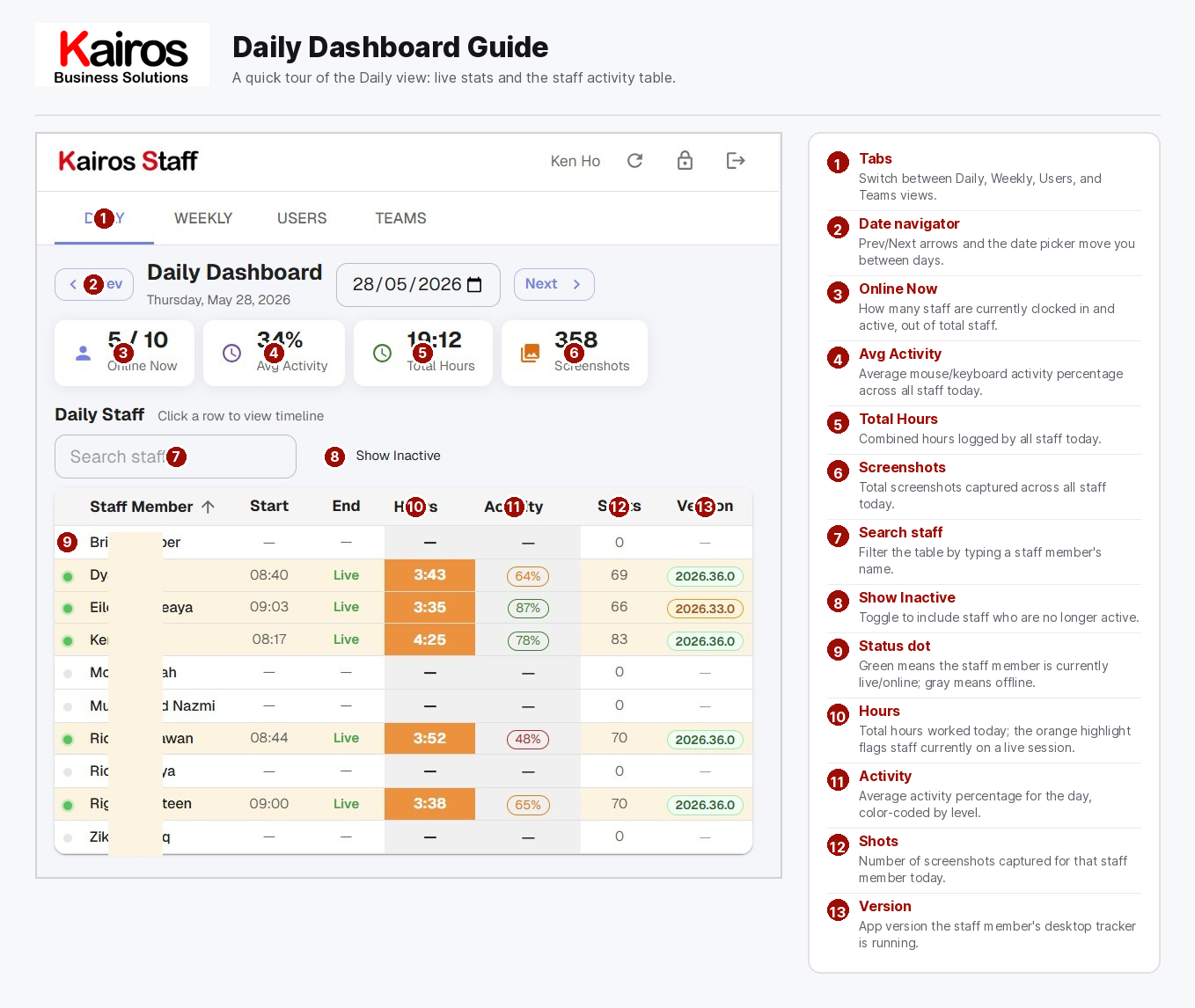
Task: Switch to the WEEKLY tab
Action: coord(203,218)
